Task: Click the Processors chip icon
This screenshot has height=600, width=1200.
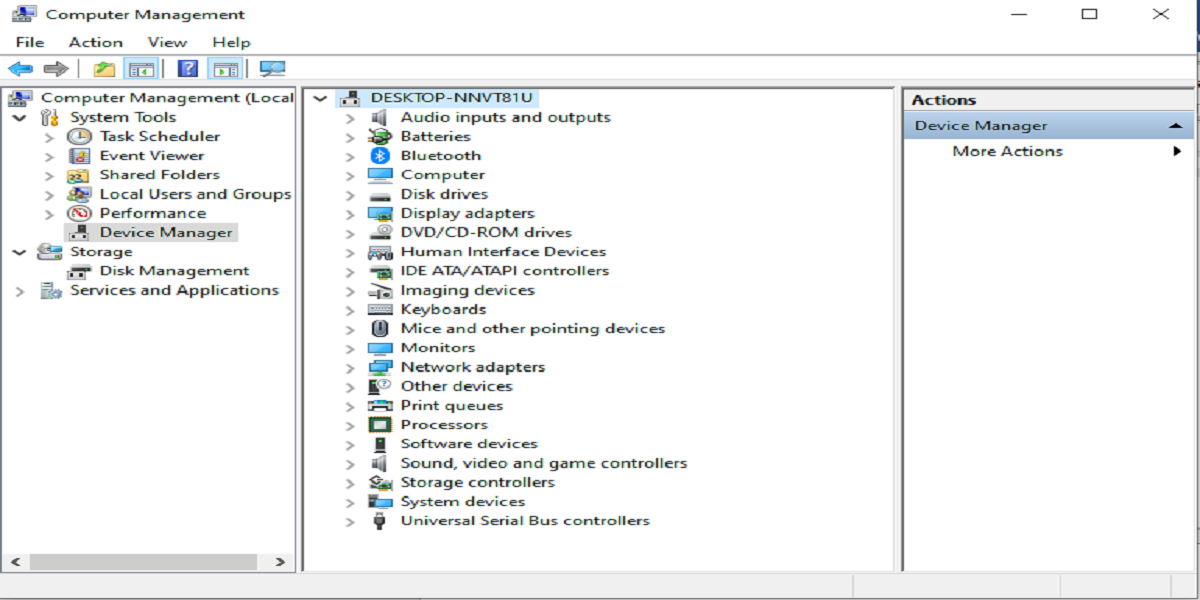Action: point(380,425)
